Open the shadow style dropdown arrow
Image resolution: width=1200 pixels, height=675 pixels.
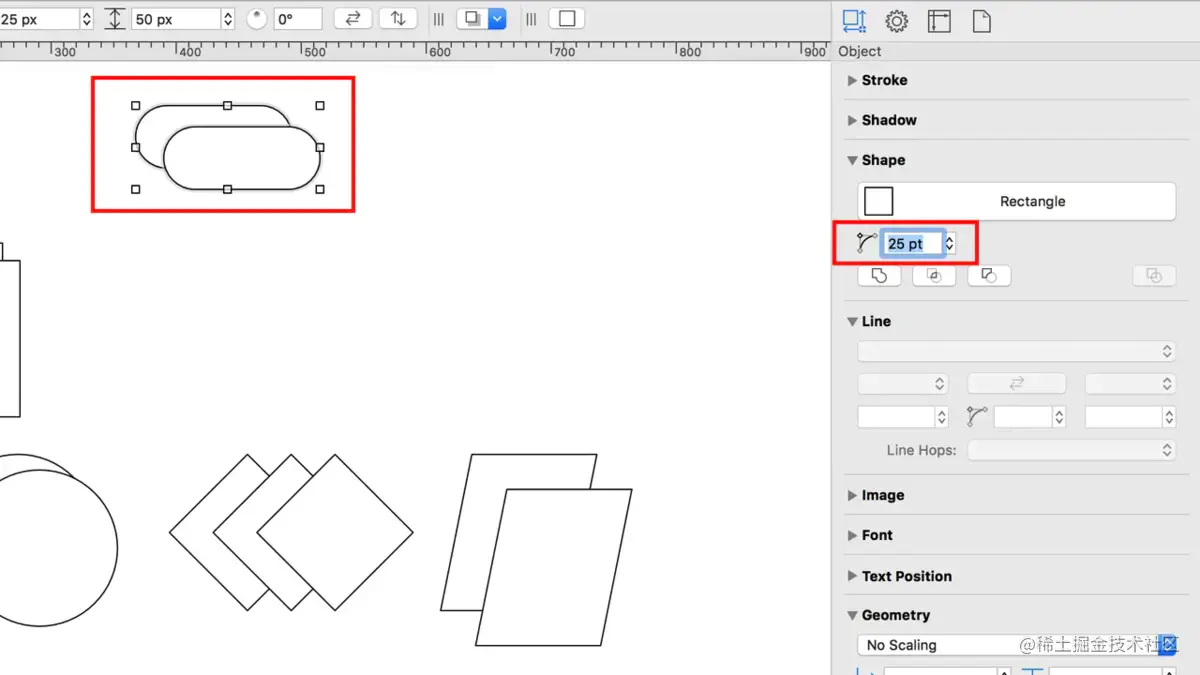click(497, 19)
